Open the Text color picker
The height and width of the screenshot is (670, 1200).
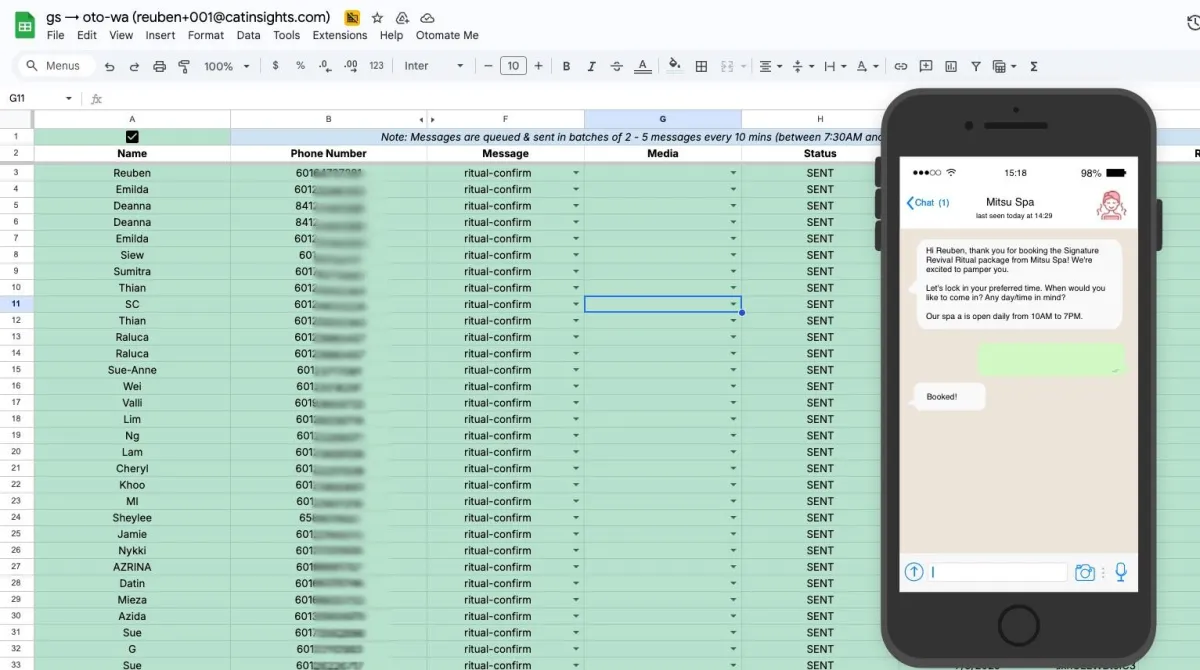pos(643,66)
